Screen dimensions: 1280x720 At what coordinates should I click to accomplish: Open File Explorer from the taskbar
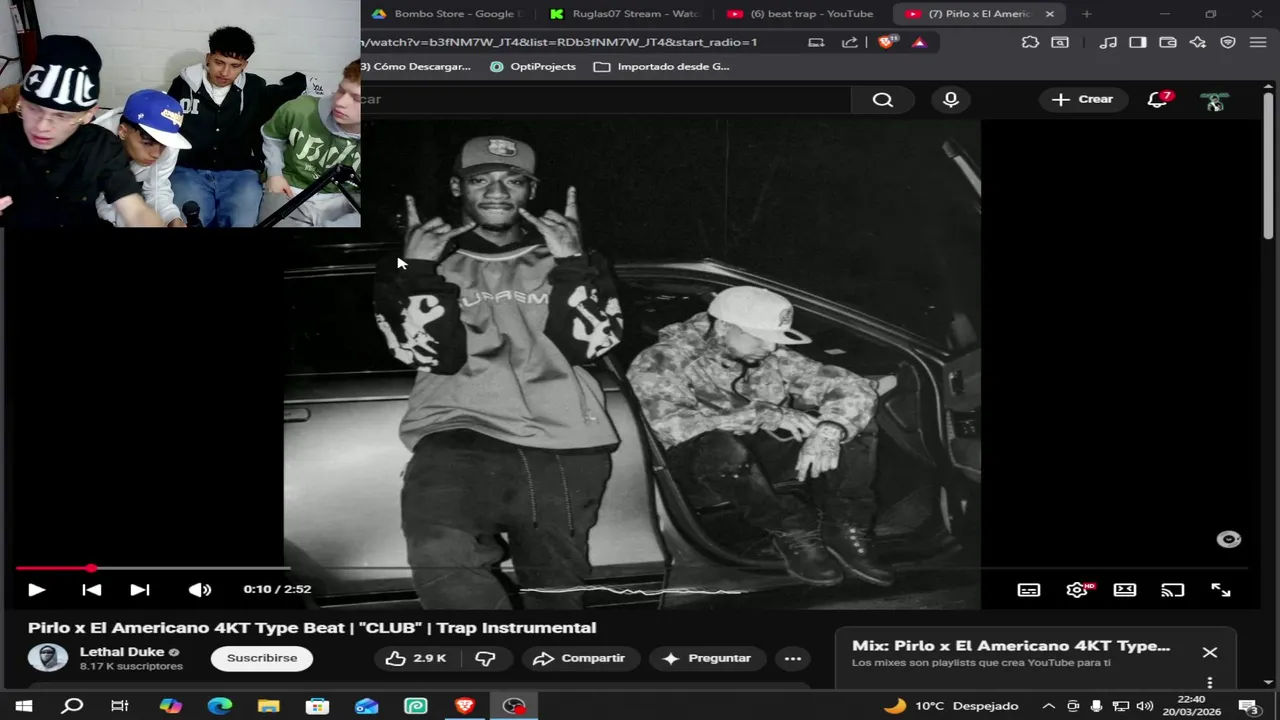pyautogui.click(x=269, y=706)
